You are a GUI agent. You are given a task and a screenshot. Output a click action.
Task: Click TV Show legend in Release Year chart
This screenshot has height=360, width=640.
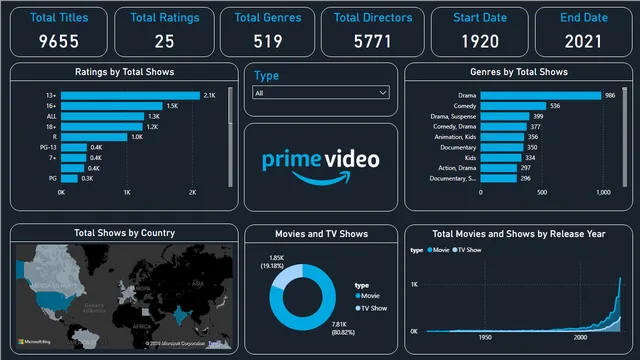[x=467, y=250]
